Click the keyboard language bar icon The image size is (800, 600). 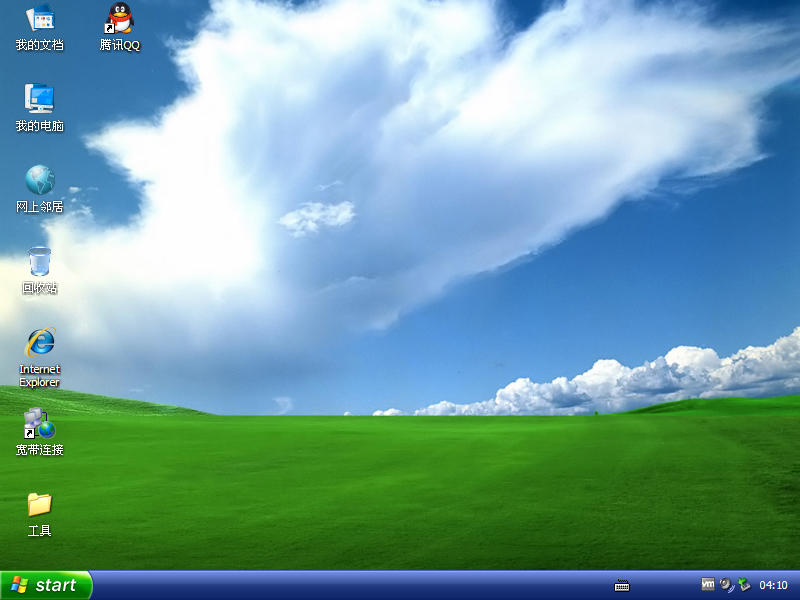(622, 586)
